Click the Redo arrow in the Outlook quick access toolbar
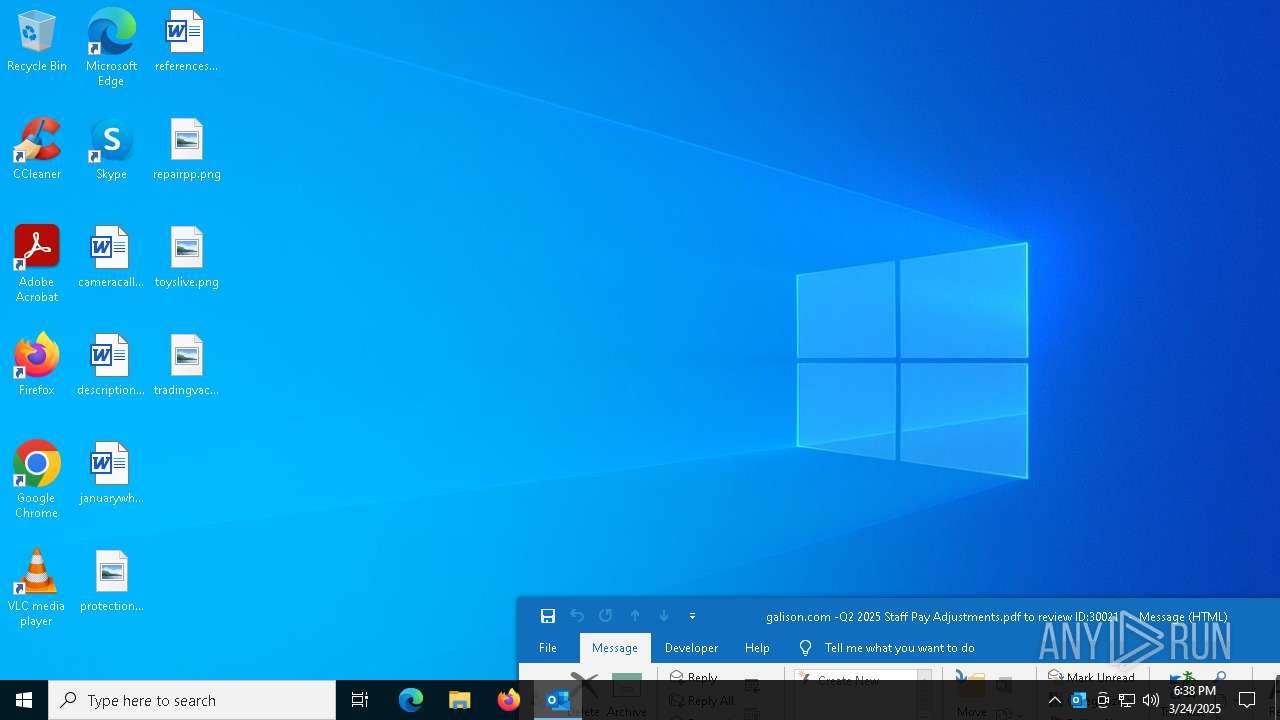The height and width of the screenshot is (720, 1280). [x=606, y=616]
